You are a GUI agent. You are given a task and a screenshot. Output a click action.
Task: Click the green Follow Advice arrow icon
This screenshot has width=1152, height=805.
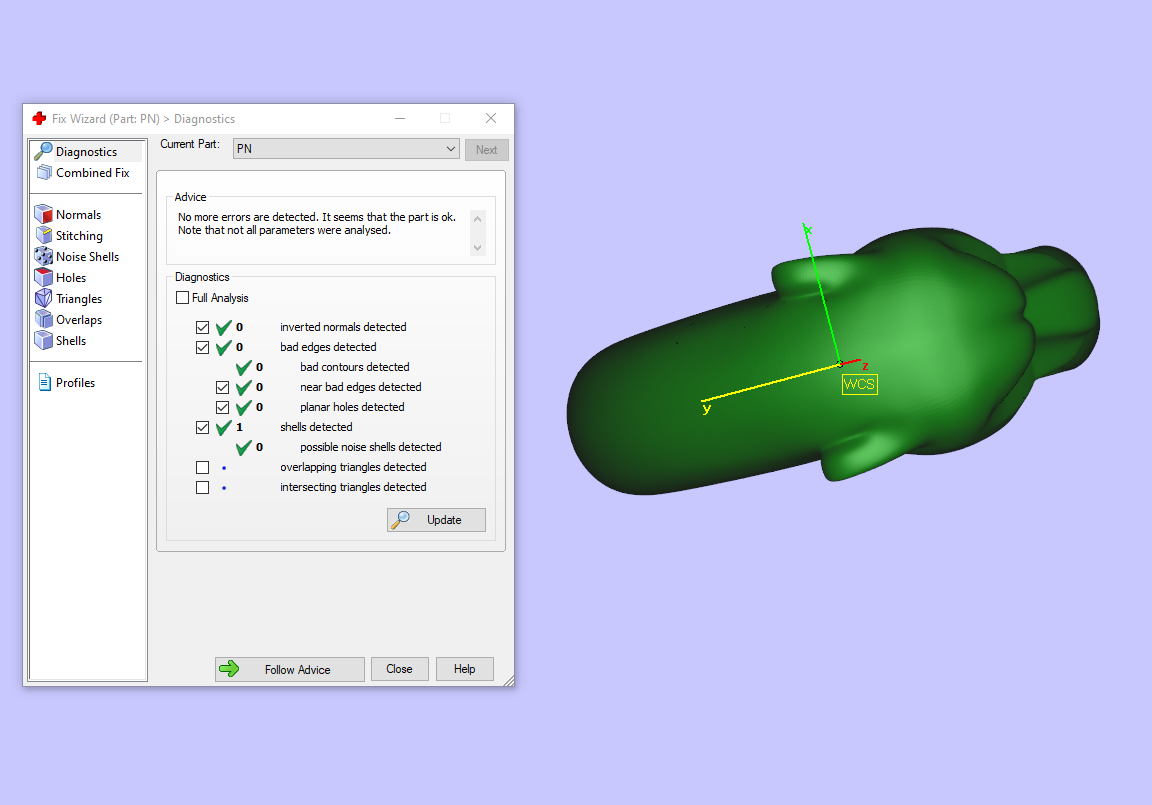tap(229, 668)
